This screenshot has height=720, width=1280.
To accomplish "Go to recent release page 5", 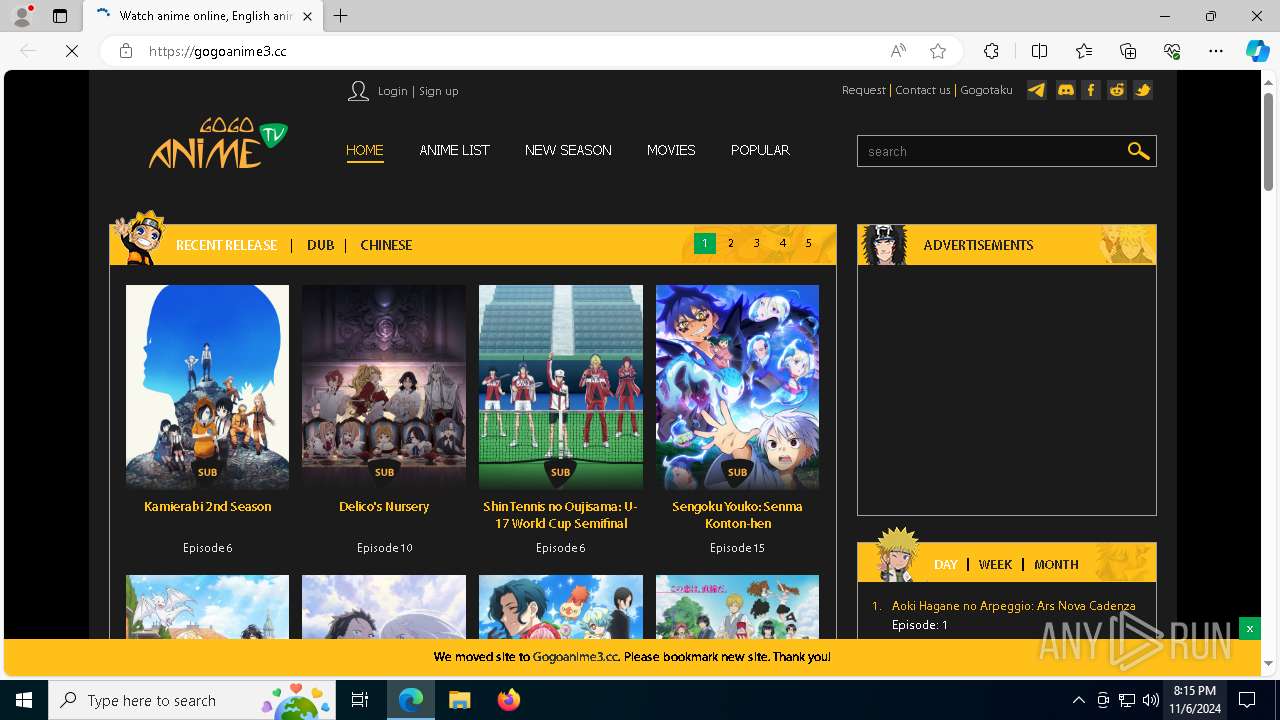I will (x=808, y=243).
